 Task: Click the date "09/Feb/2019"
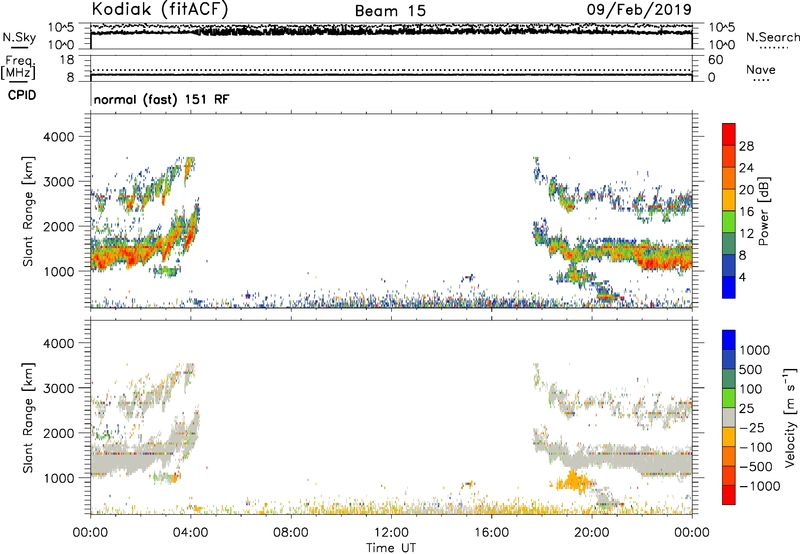(639, 9)
